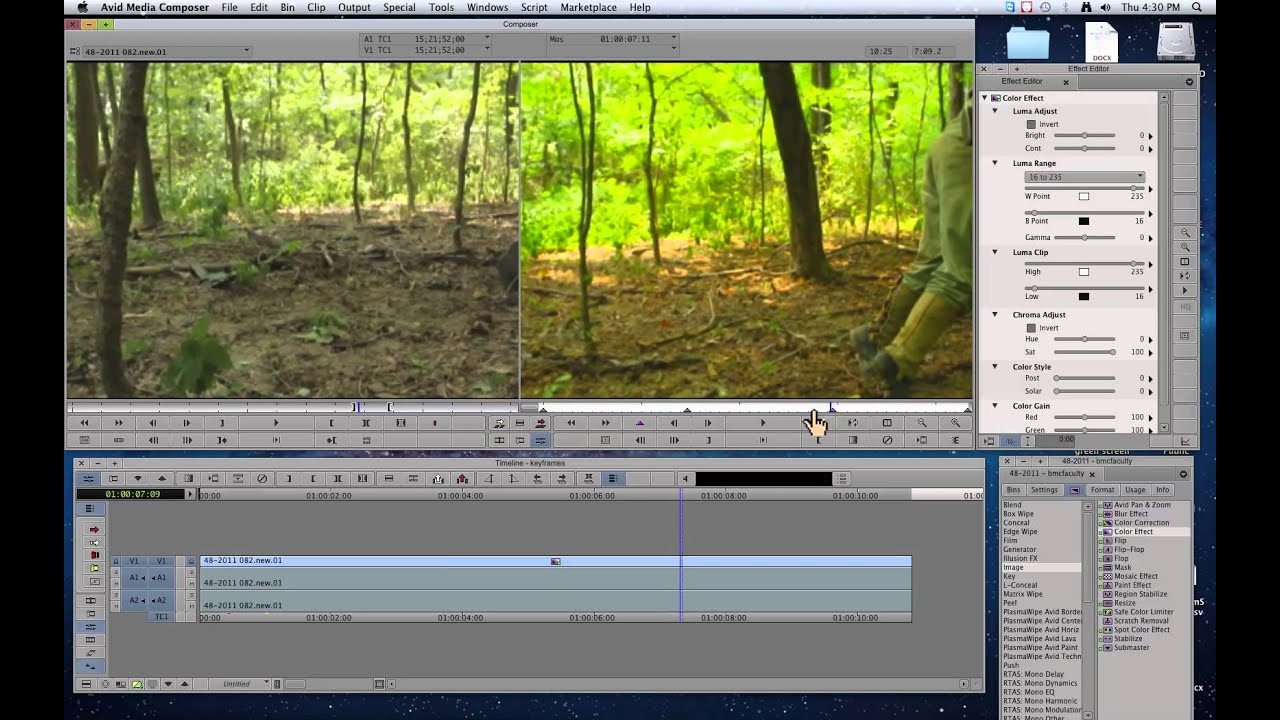Click the add keyframe triangle icon
Viewport: 1280px width, 720px height.
point(639,423)
